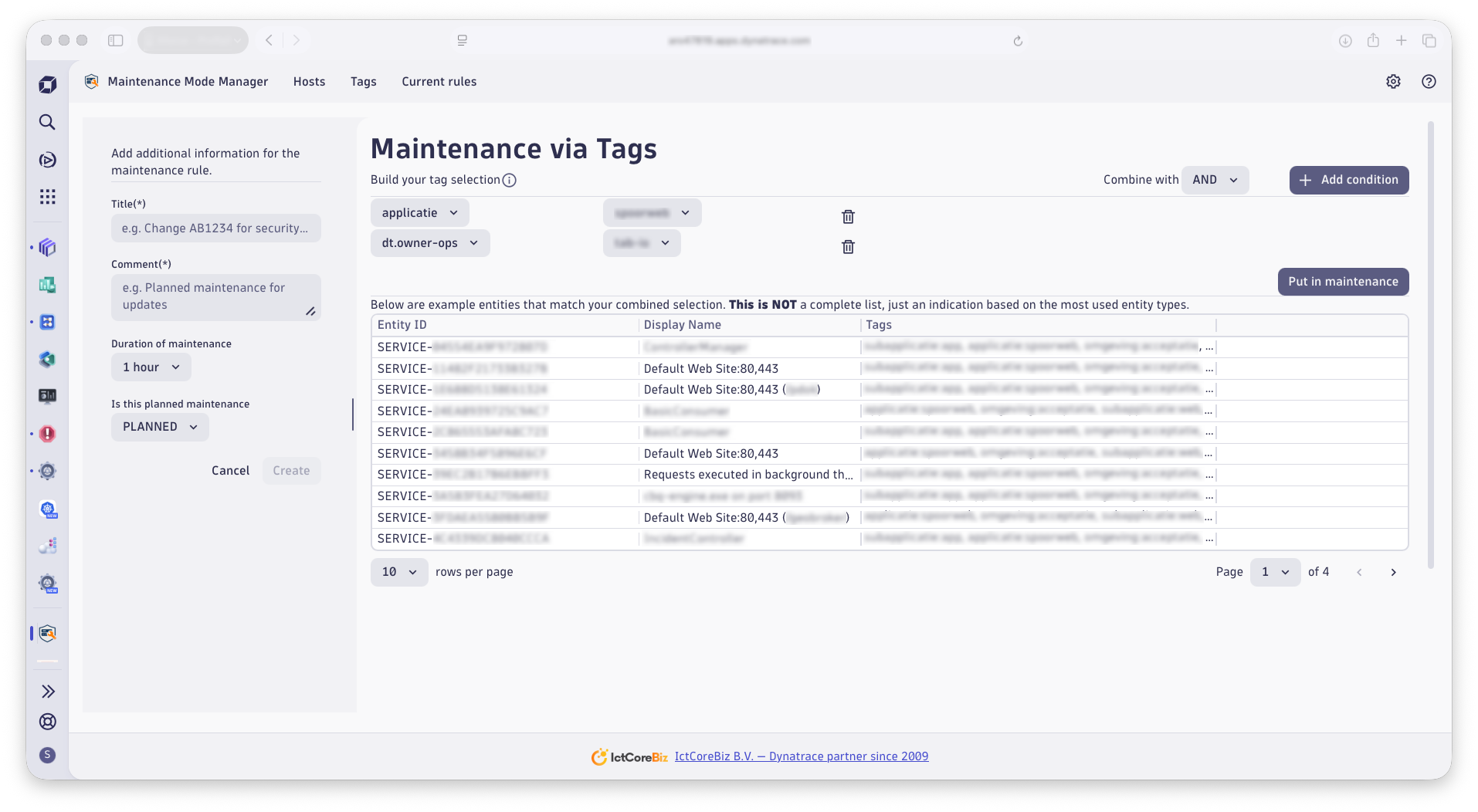Click the info icon next to Build your tag selection
1478x812 pixels.
point(509,180)
